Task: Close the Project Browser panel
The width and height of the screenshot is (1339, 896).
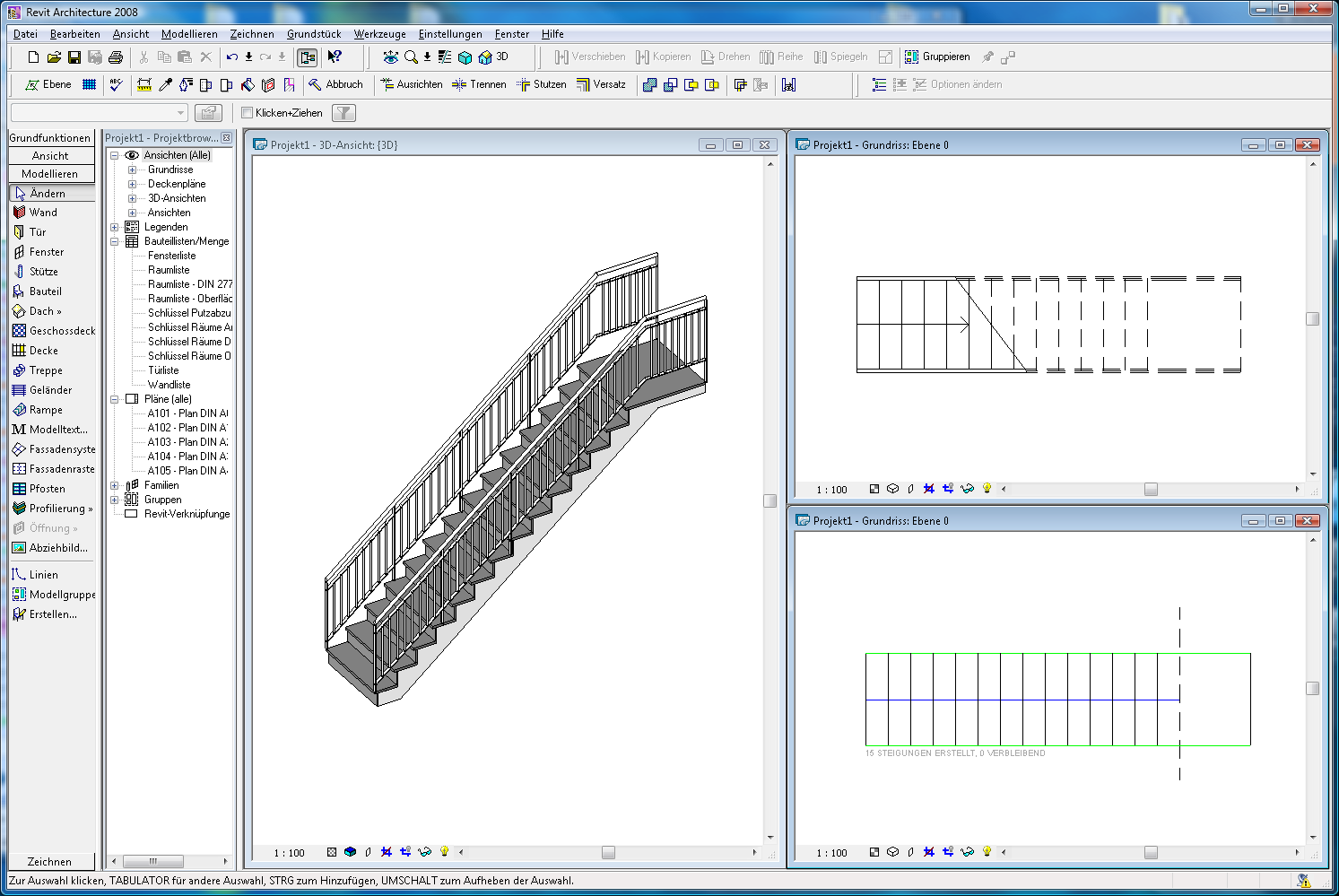Action: (x=227, y=138)
